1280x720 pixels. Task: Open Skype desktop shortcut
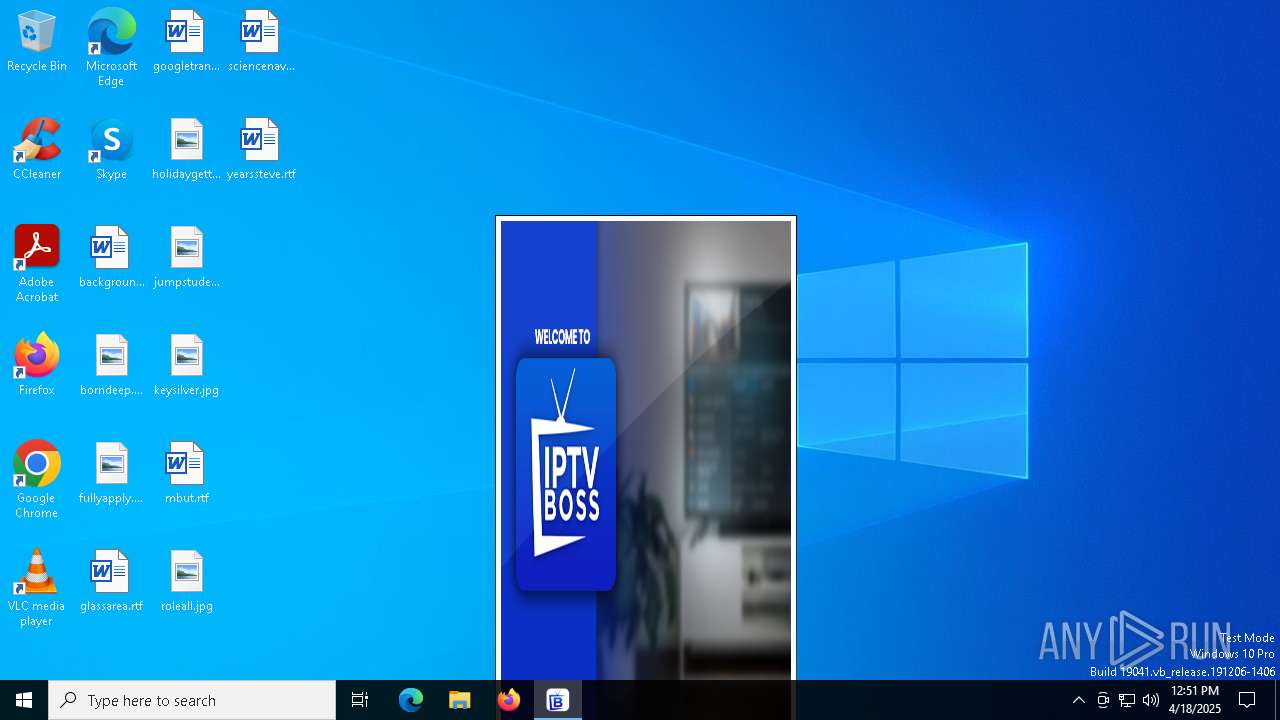(111, 149)
